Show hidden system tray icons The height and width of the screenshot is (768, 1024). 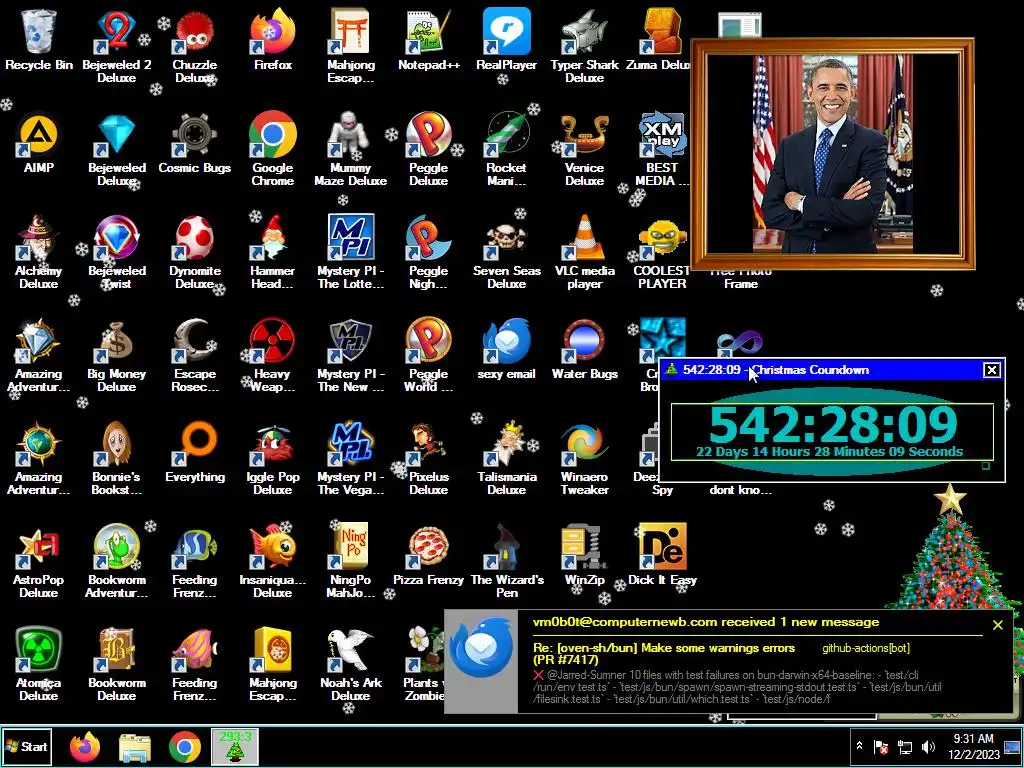[859, 746]
